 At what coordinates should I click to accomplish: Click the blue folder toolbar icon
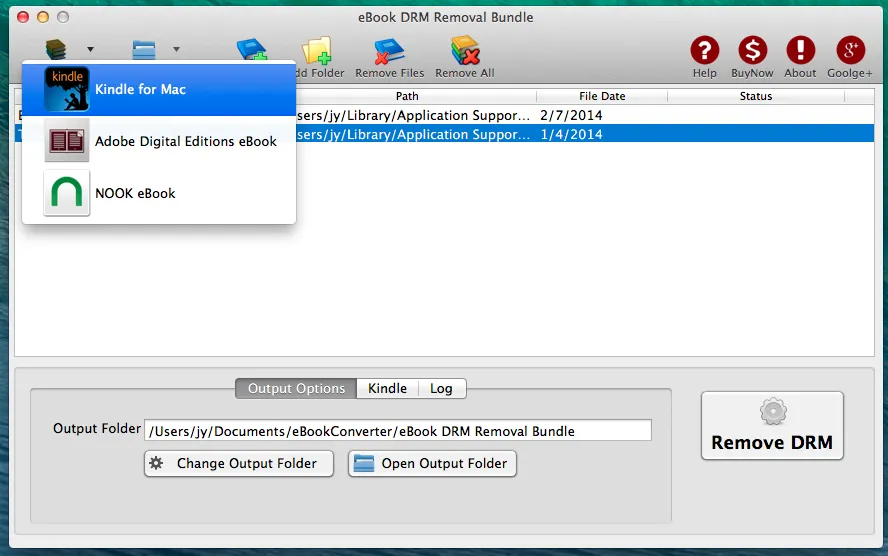(x=144, y=49)
